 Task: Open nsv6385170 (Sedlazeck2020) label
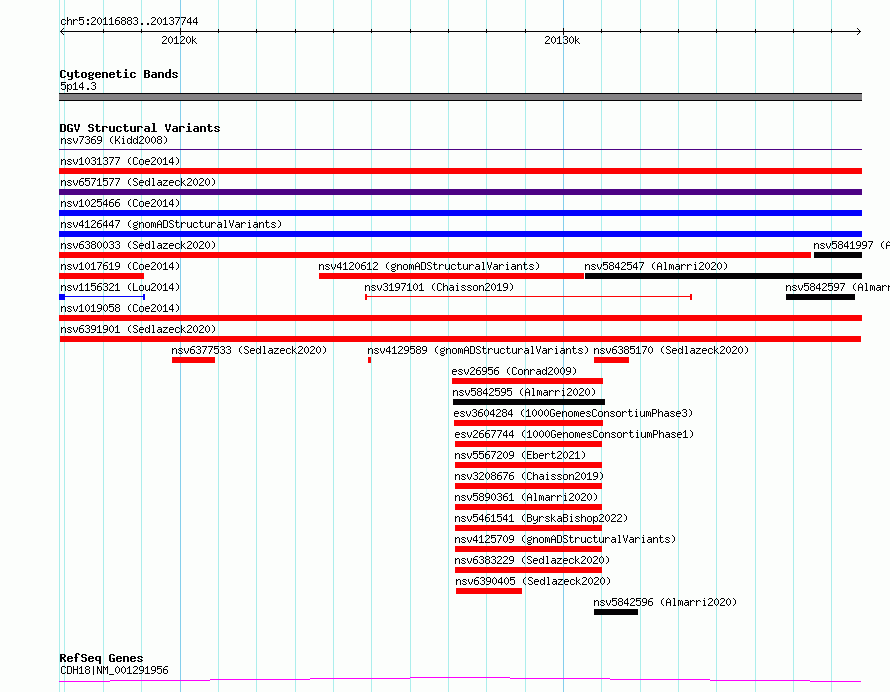[671, 350]
